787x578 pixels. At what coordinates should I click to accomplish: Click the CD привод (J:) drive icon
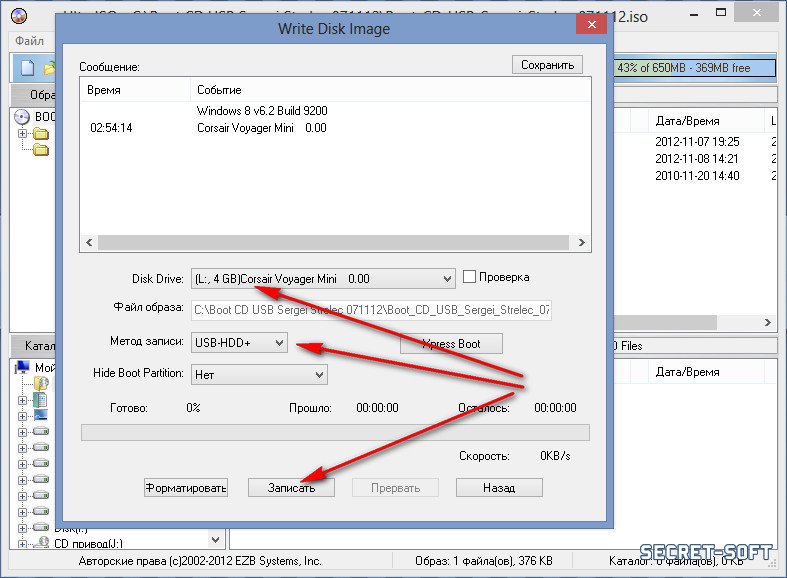(x=43, y=543)
